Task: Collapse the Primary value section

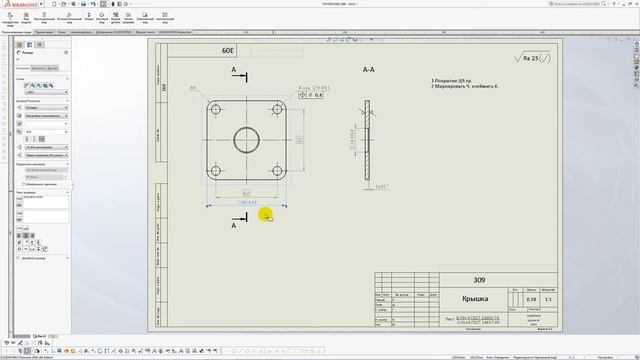Action: (68, 164)
